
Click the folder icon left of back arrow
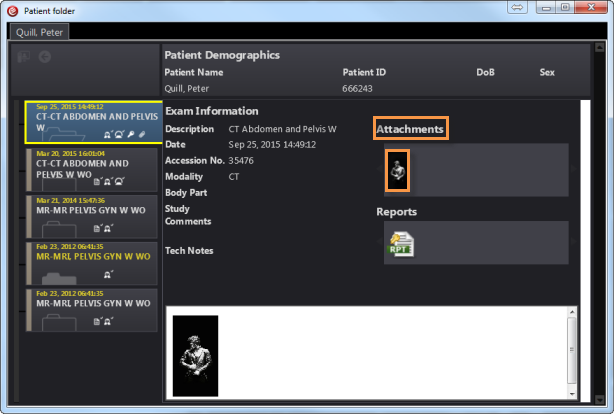coord(25,57)
